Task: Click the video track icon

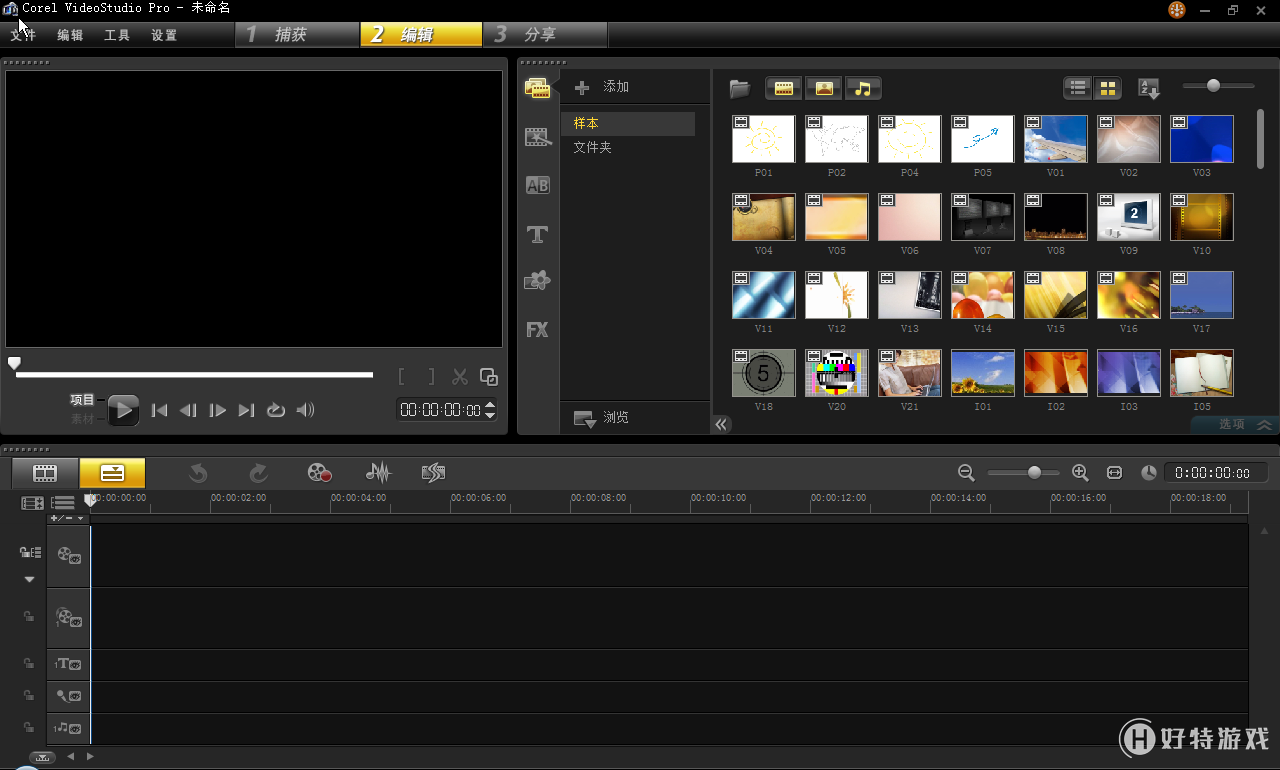Action: point(68,555)
